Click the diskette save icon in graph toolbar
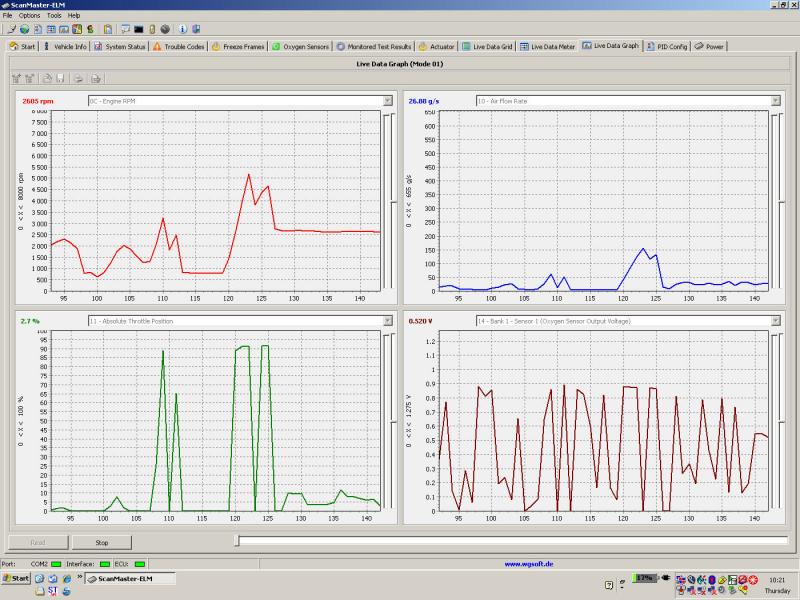Image resolution: width=800 pixels, height=600 pixels. (x=60, y=78)
